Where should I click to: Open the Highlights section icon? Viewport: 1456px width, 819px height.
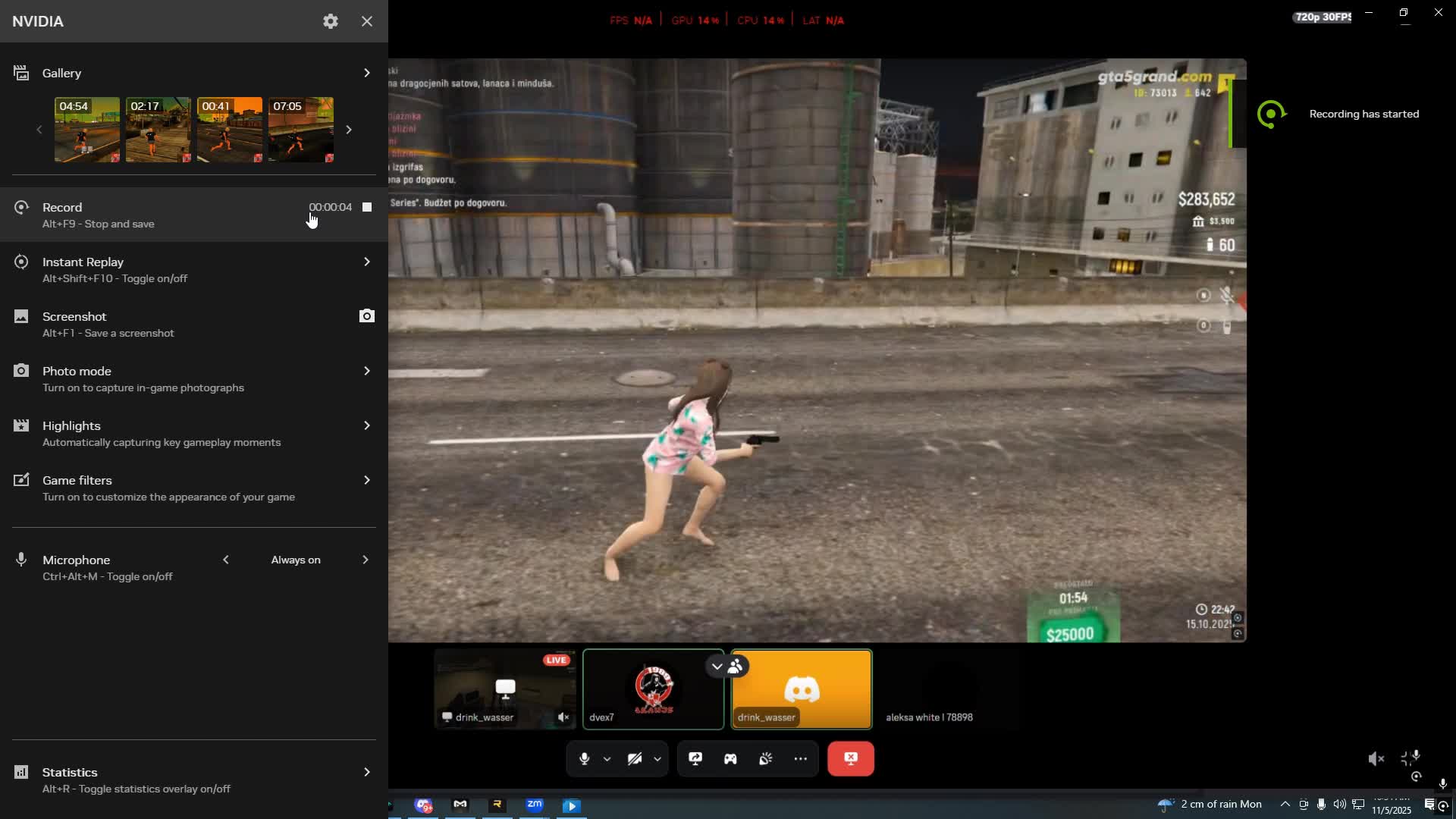pos(21,425)
